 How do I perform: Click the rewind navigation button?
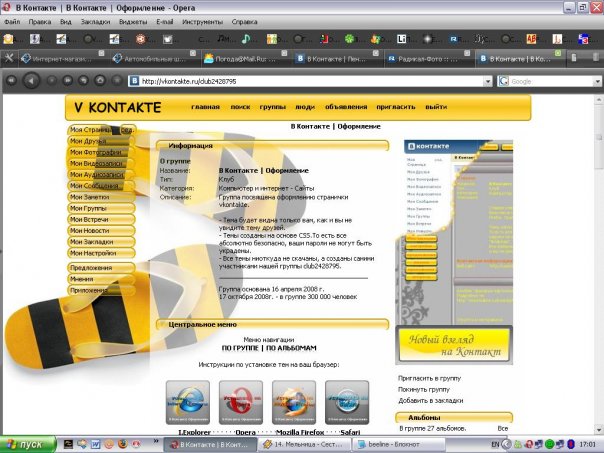tap(12, 81)
